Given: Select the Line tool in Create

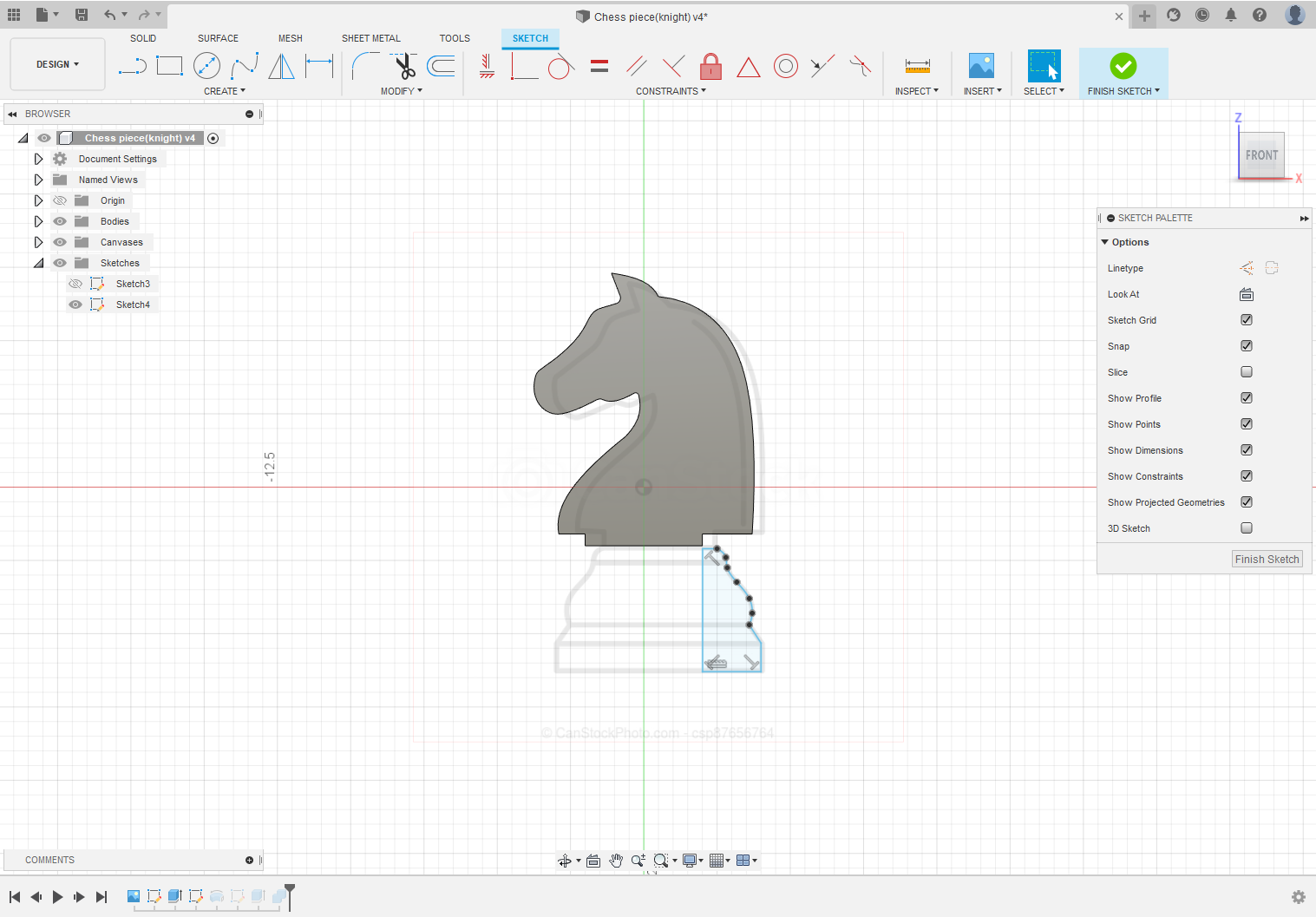Looking at the screenshot, I should pos(132,66).
